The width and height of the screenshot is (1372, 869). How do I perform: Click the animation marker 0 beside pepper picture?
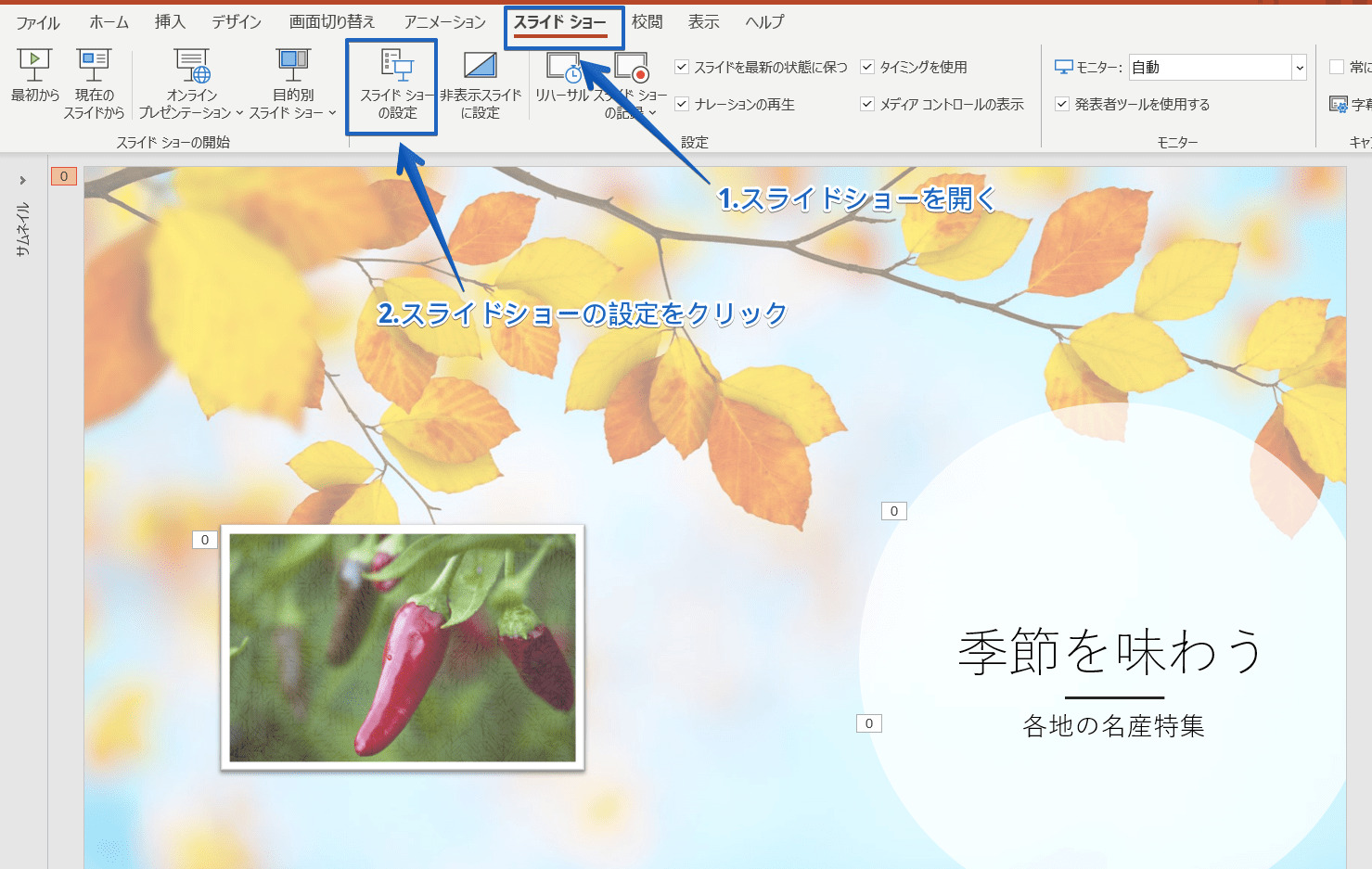click(x=205, y=540)
